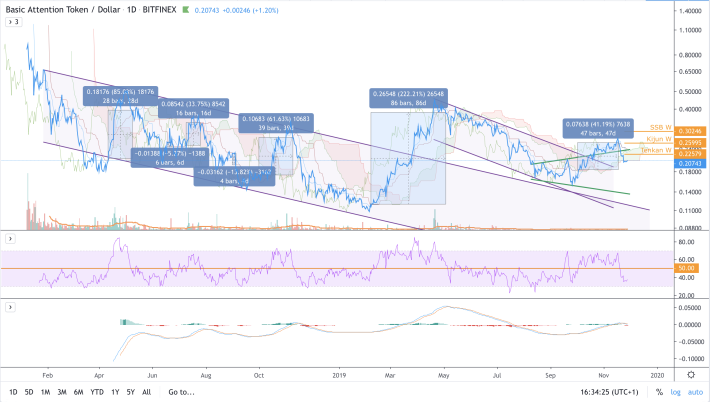Click the SSB W price axis label

tap(658, 128)
